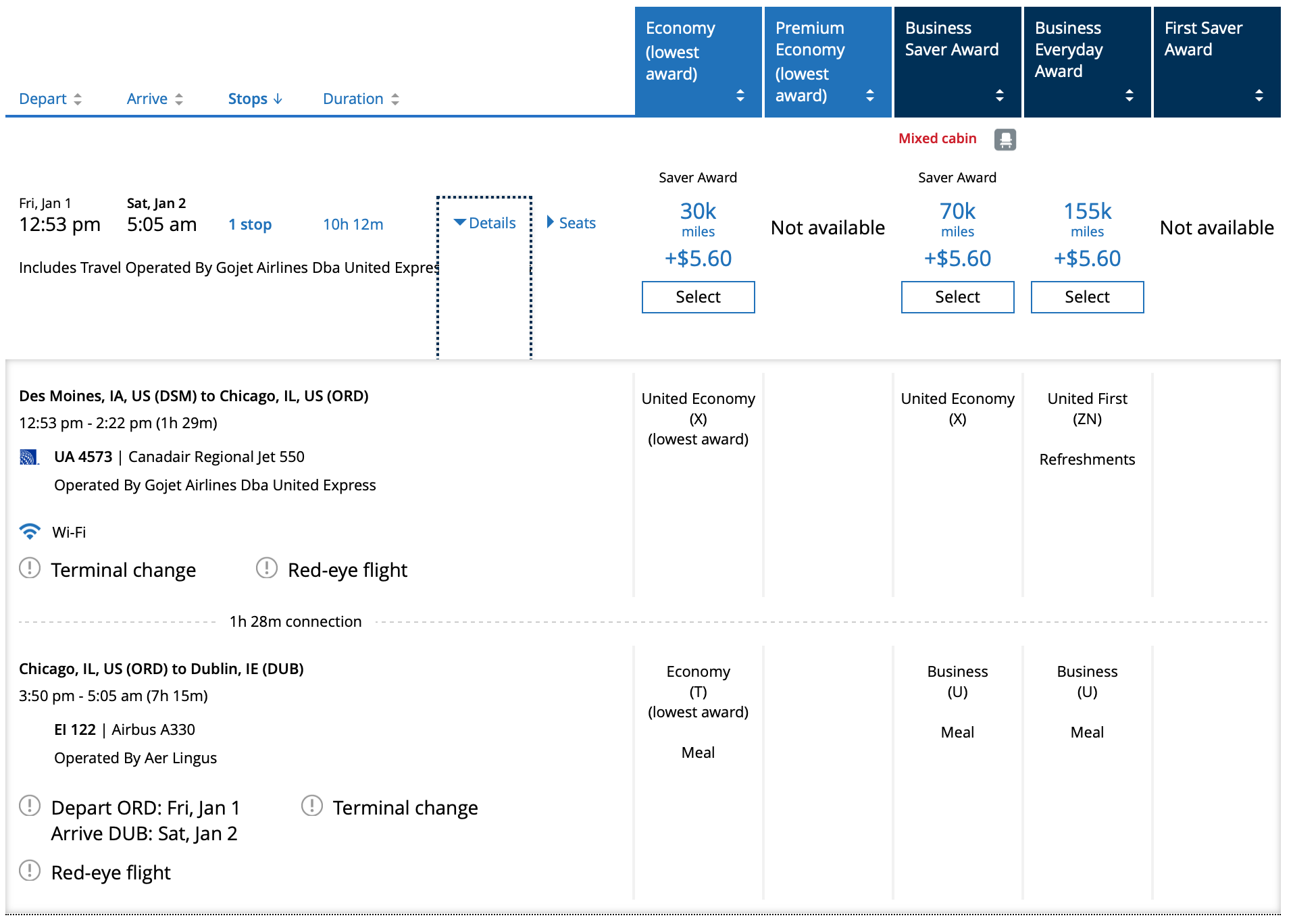This screenshot has height=924, width=1293.
Task: Click the Red-eye flight icon on the Aer Lingus segment
Action: (x=29, y=871)
